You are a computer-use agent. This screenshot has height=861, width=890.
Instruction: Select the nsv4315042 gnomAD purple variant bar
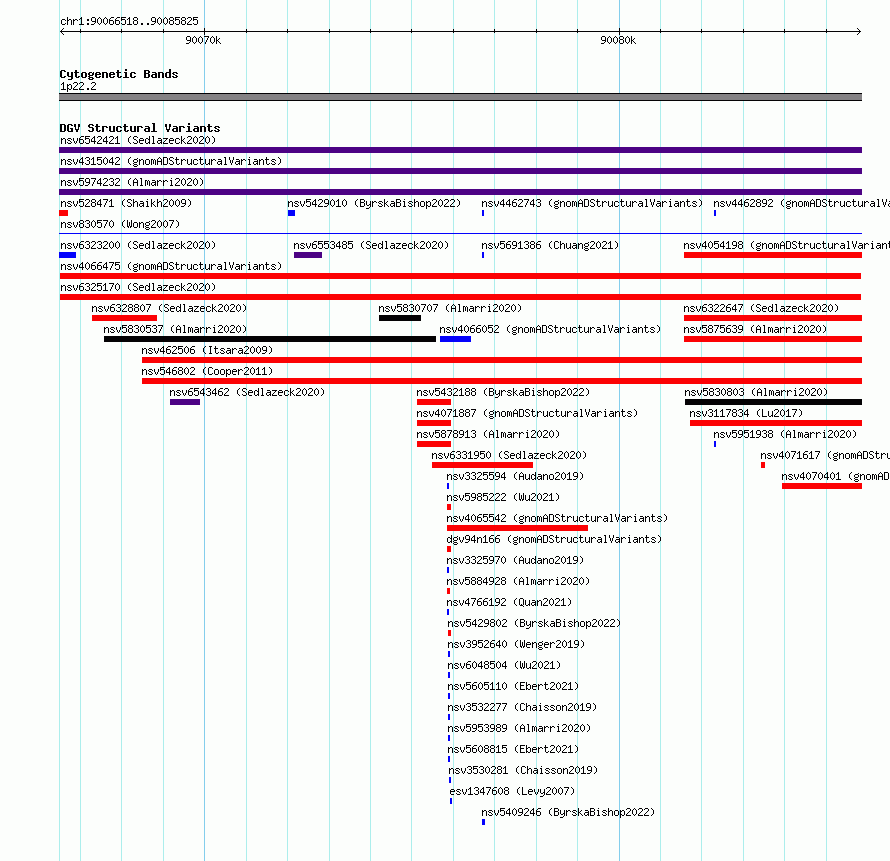coord(460,171)
